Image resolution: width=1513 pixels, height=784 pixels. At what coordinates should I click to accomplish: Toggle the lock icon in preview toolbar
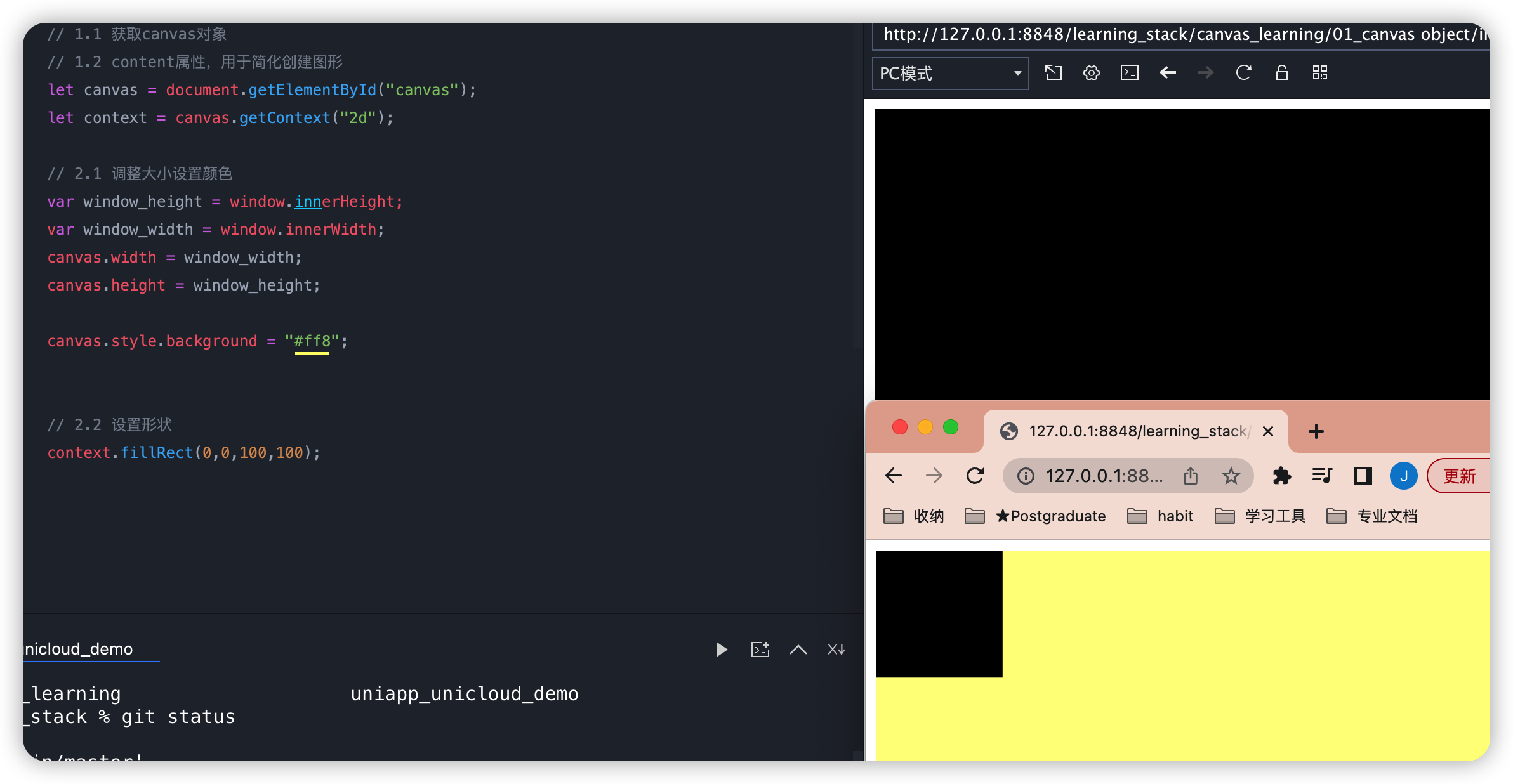(1282, 73)
